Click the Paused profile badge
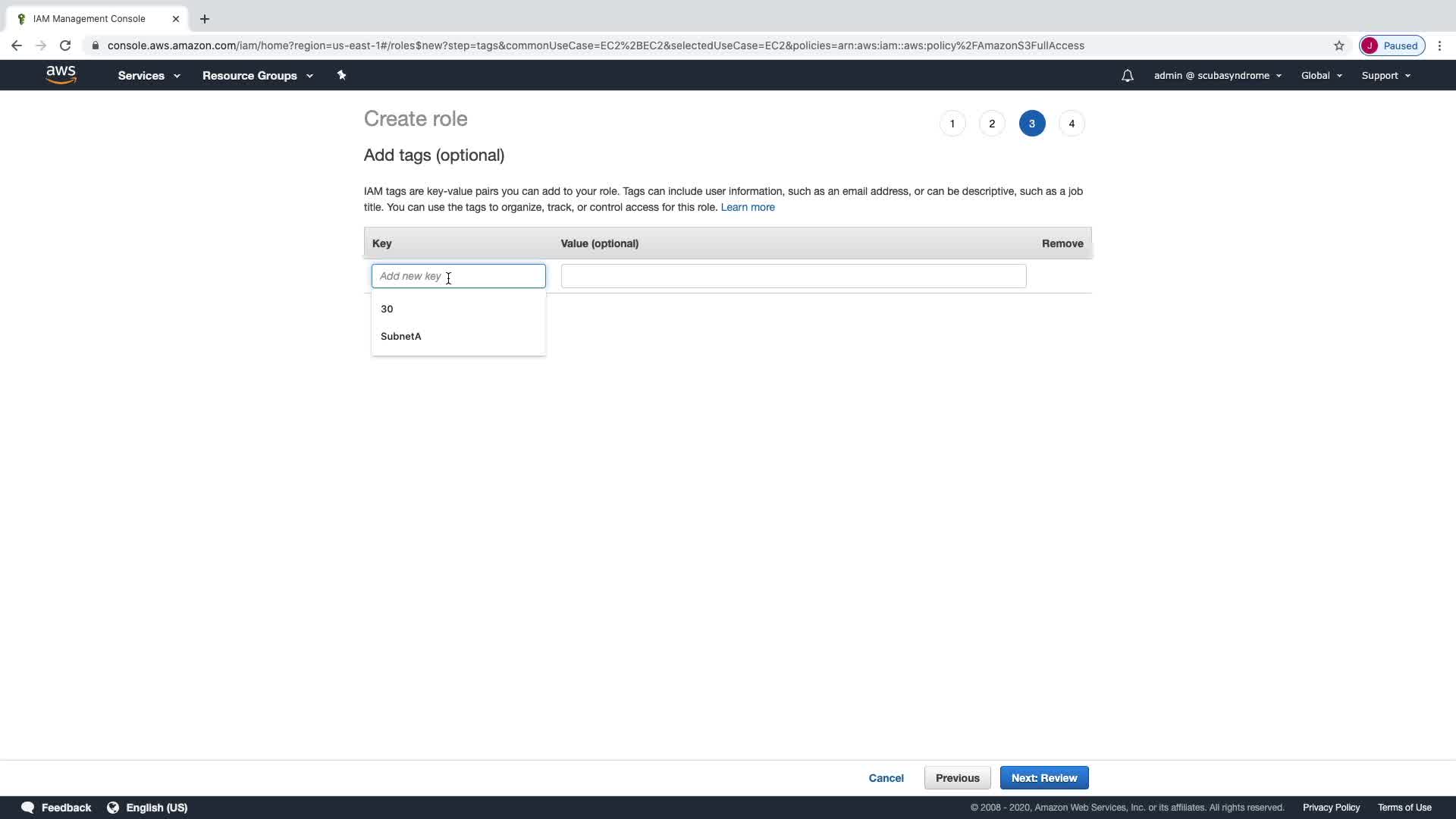The width and height of the screenshot is (1456, 819). point(1392,45)
